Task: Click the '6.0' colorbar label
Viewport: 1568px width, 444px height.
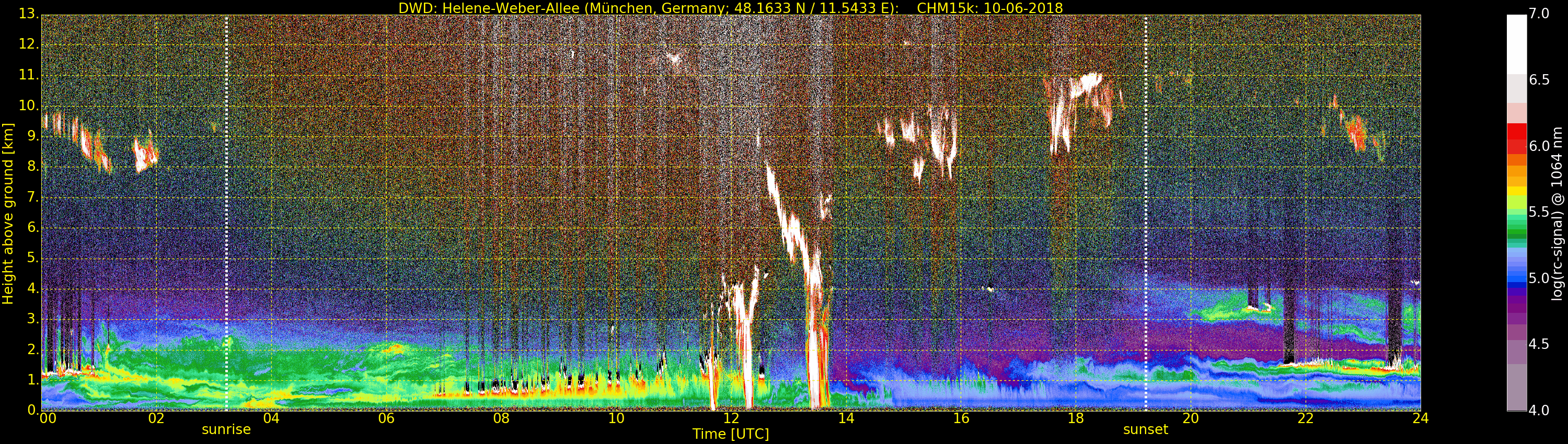Action: pyautogui.click(x=1539, y=146)
